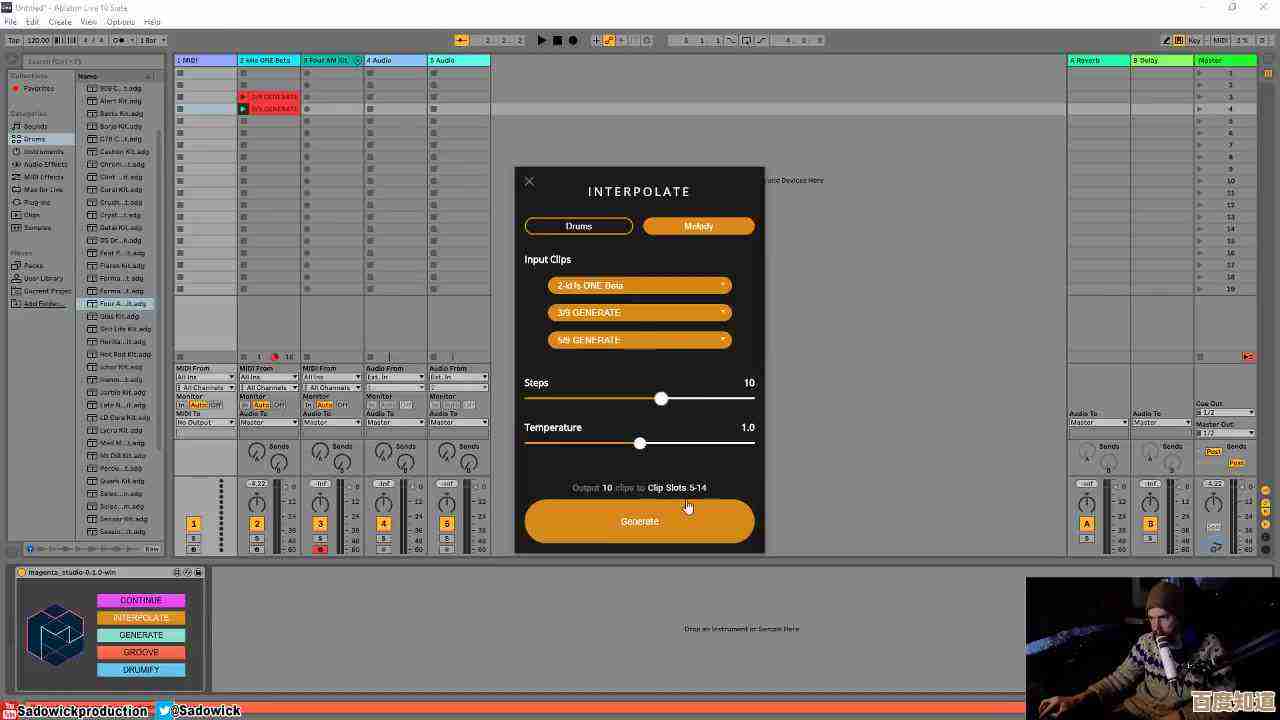Click the Magenta Studio cube logo

(55, 634)
